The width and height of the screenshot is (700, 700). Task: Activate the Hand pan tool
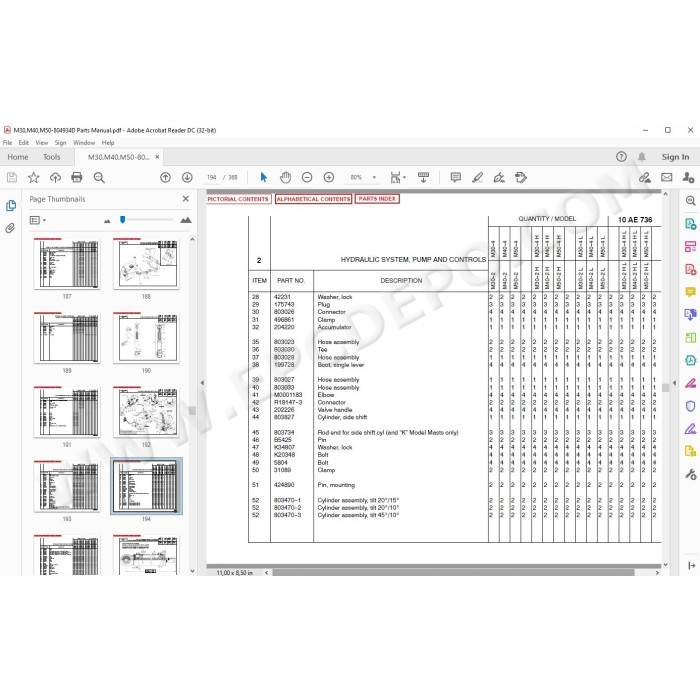coord(285,178)
